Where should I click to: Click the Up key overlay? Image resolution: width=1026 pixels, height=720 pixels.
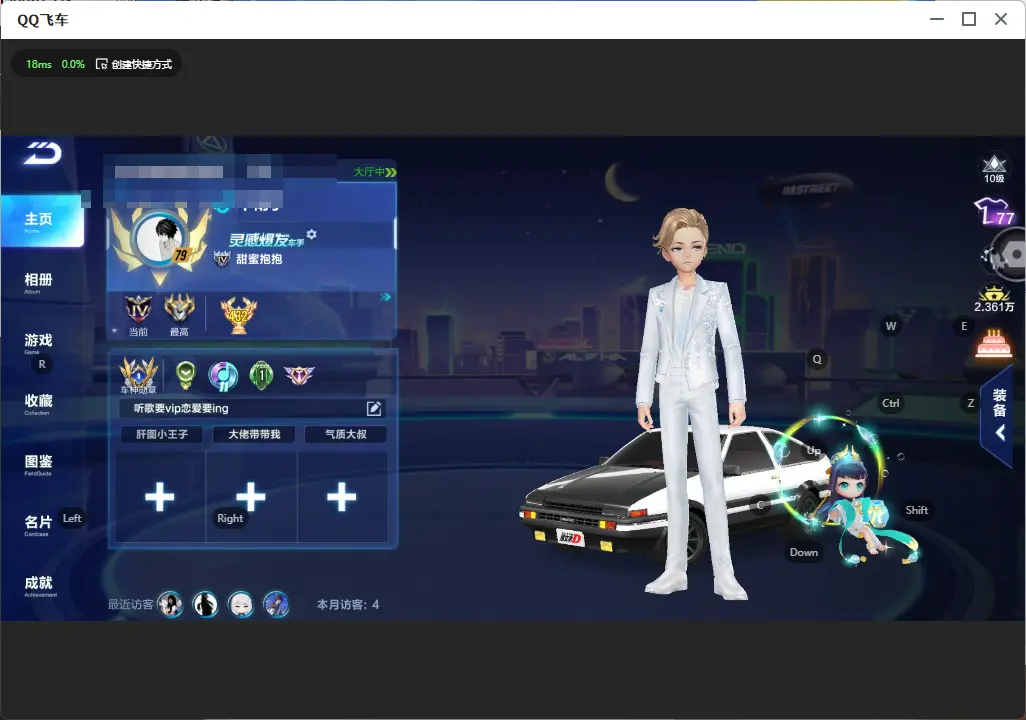click(814, 450)
